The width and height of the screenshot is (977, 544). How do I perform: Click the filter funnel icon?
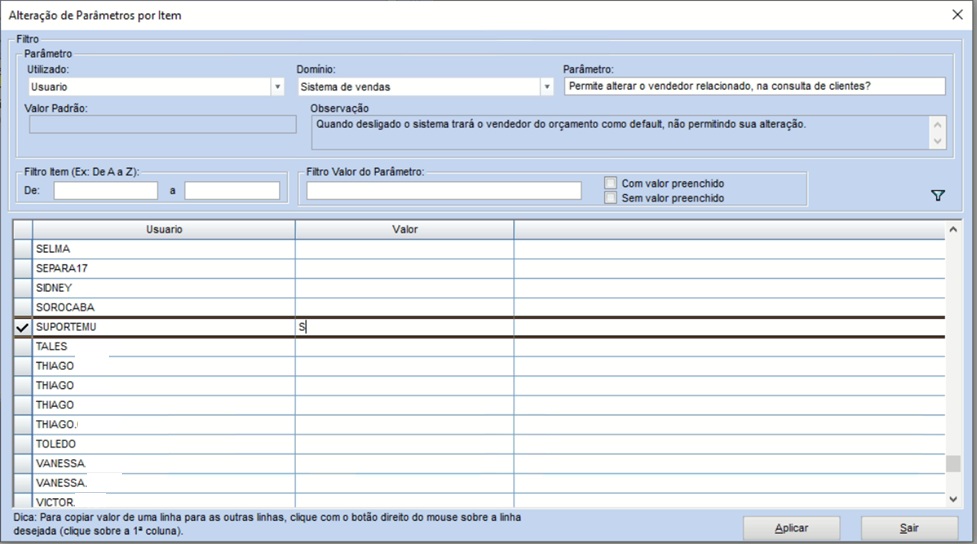(937, 196)
